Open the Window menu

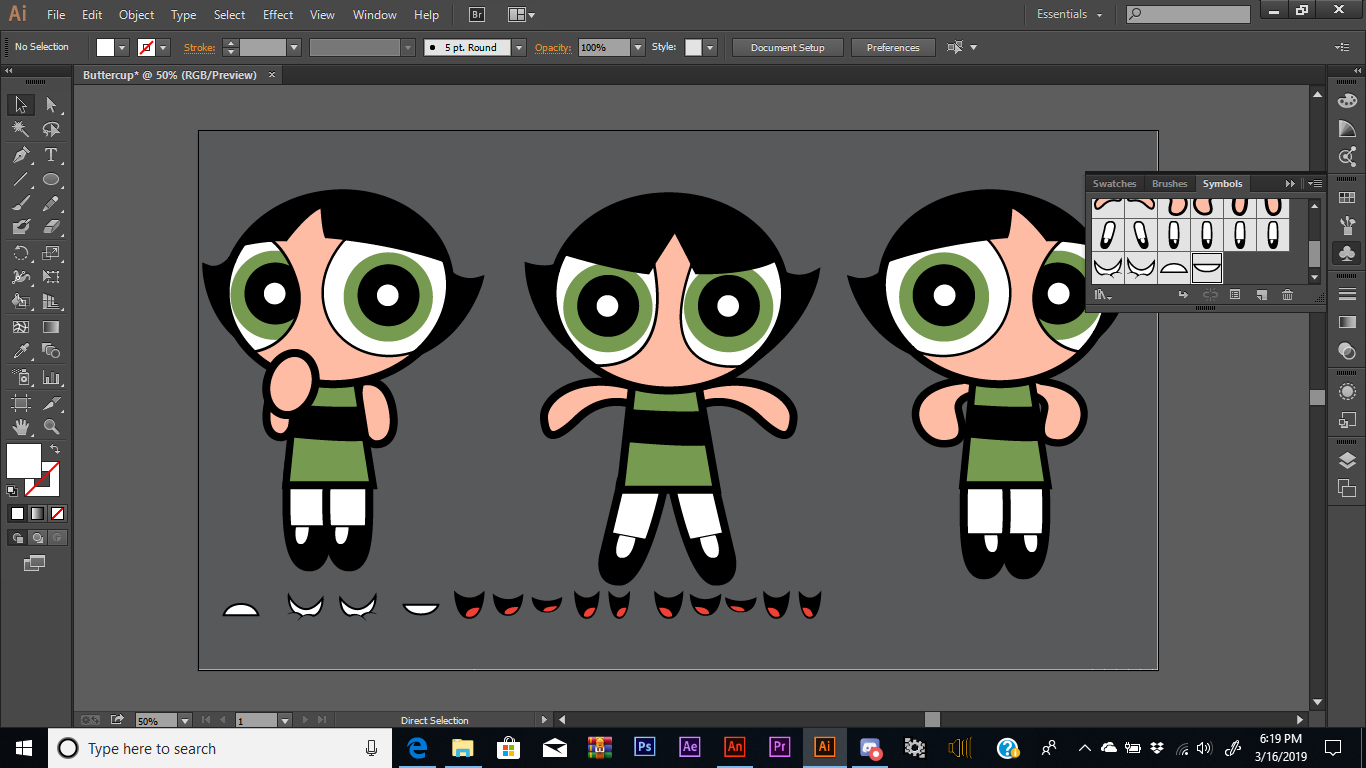point(375,15)
